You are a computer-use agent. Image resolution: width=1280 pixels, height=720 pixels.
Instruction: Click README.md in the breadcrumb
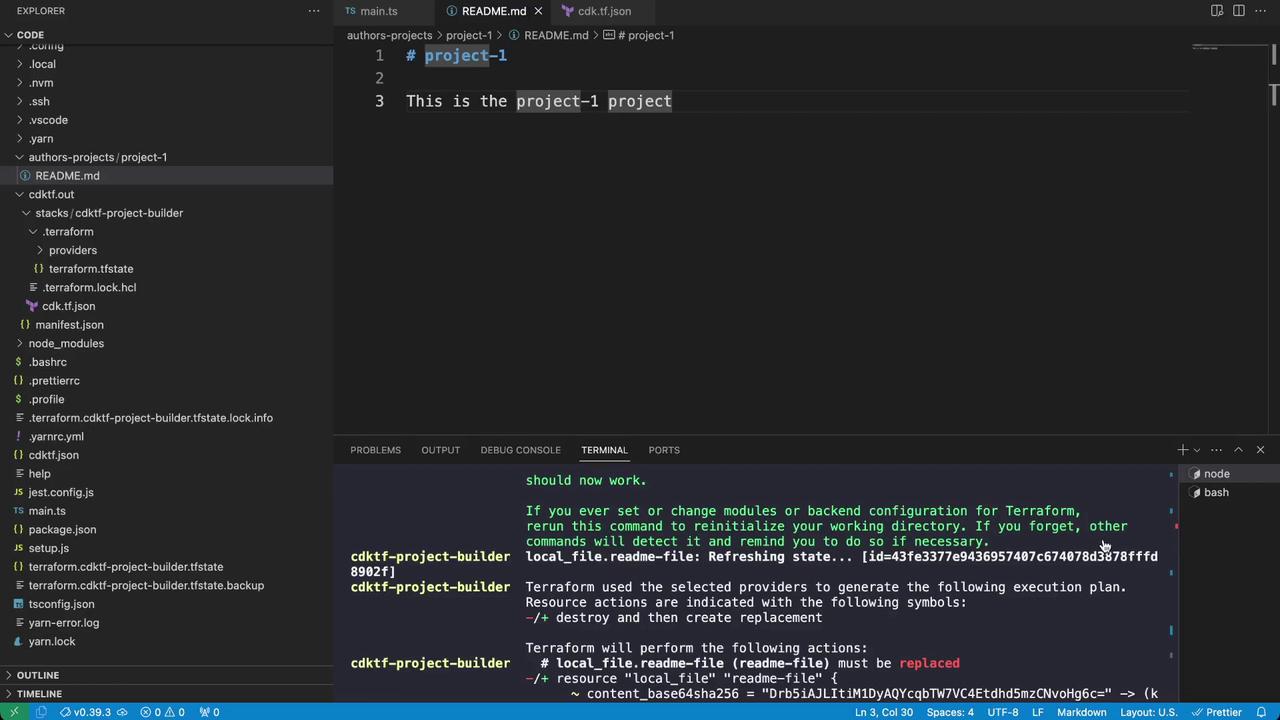click(556, 35)
